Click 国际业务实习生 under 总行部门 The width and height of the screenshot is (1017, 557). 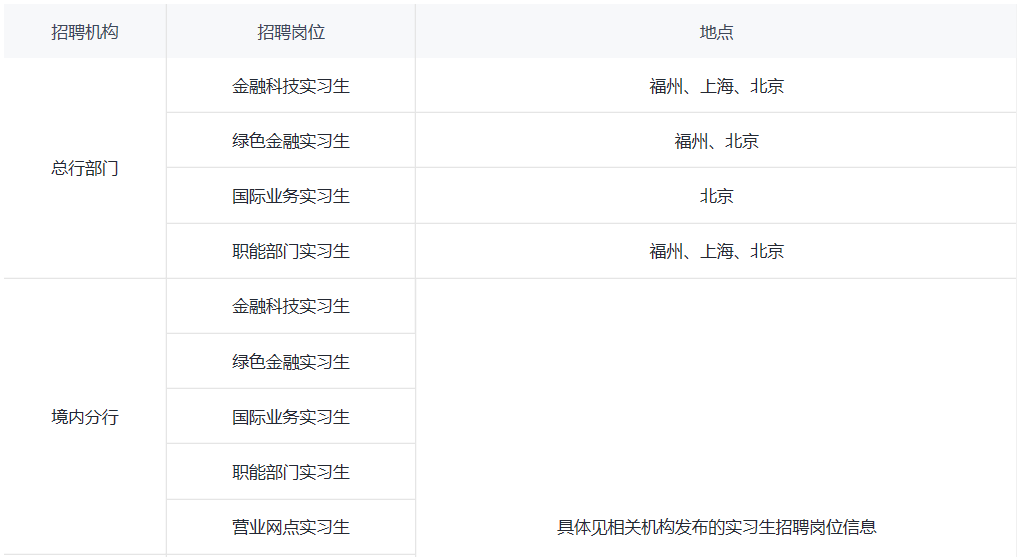pos(291,196)
